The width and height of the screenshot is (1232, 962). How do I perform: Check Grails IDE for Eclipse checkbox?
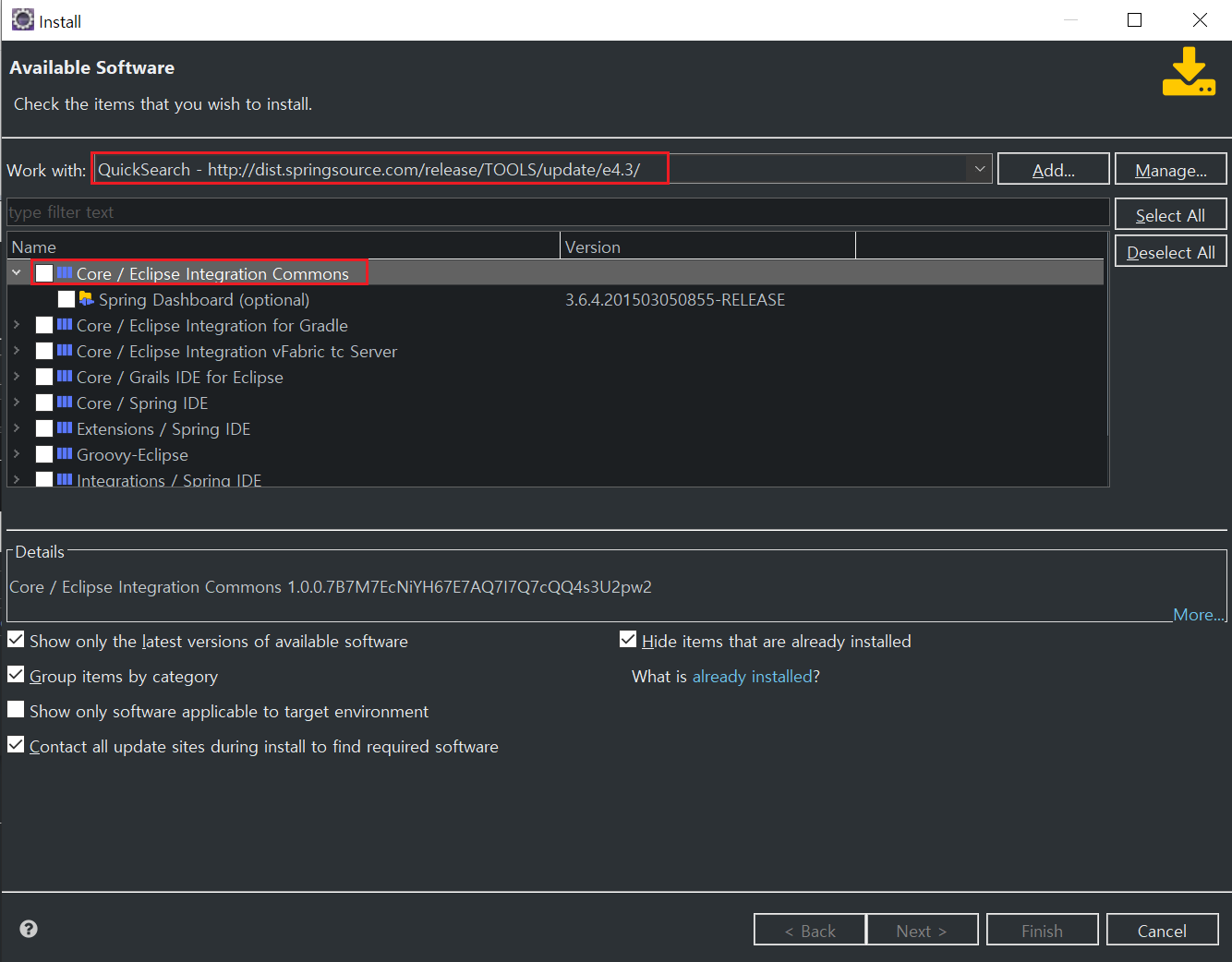point(44,377)
